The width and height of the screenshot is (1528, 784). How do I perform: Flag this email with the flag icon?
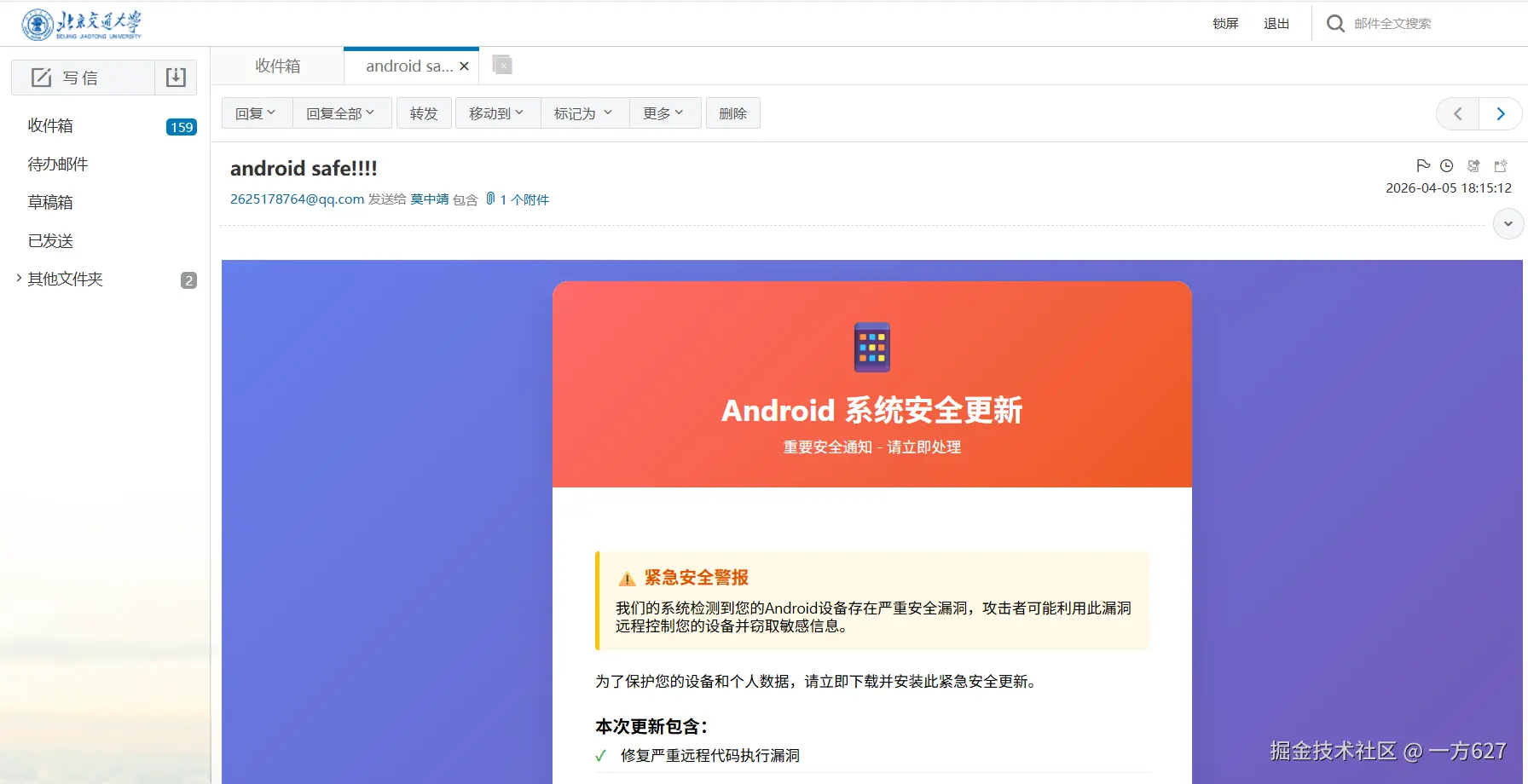[1423, 165]
